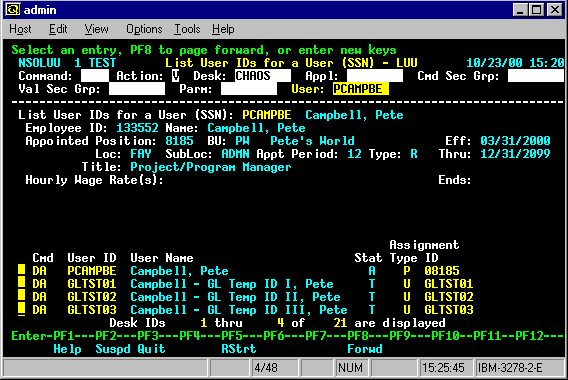Click the Action input field
Viewport: 568px width, 380px height.
[176, 76]
